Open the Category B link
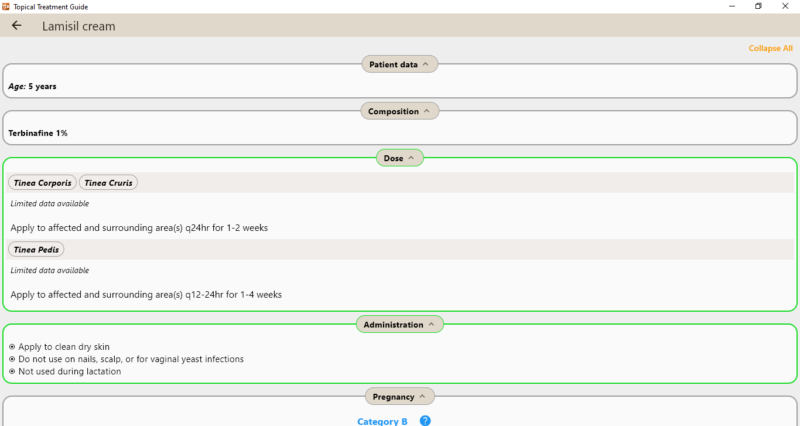The height and width of the screenshot is (426, 800). [382, 421]
